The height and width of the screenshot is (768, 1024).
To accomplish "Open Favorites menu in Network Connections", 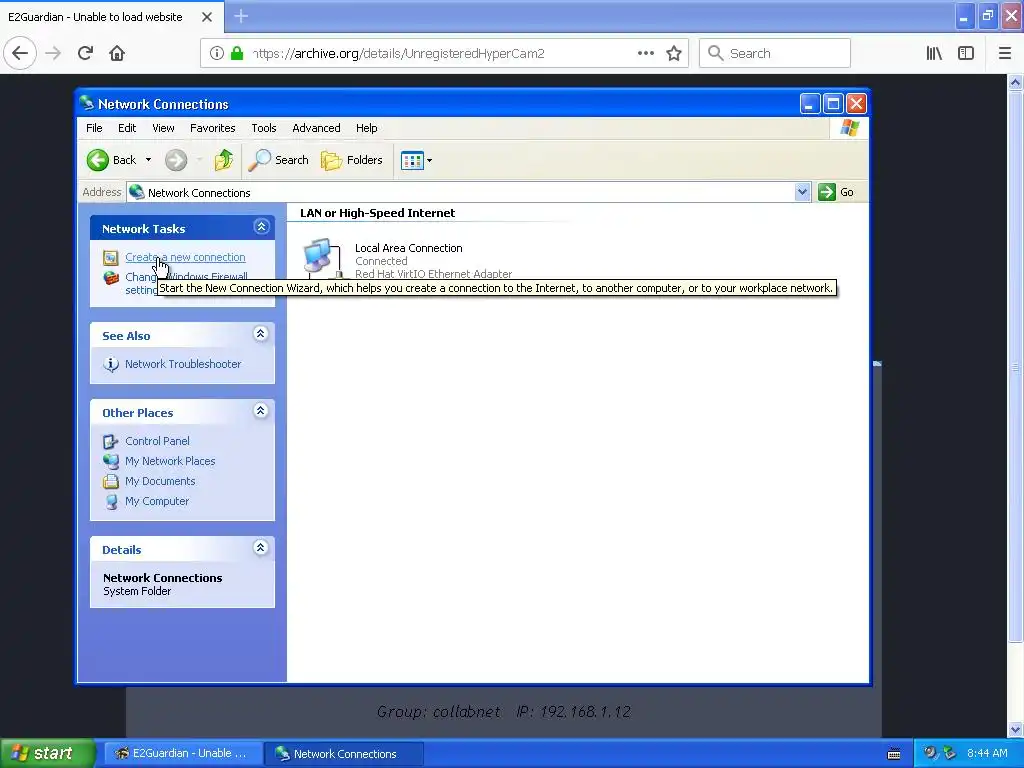I will coord(212,128).
